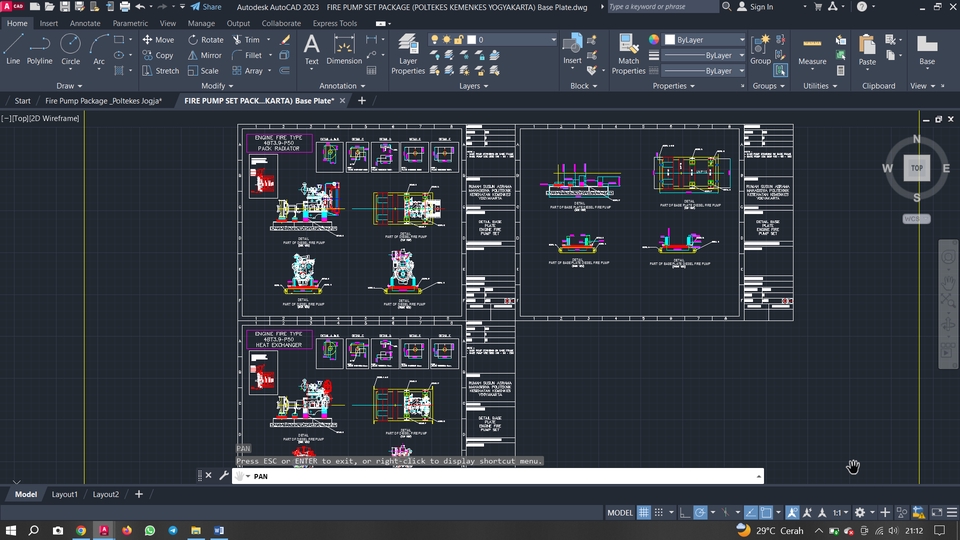
Task: Toggle 2D object snap in status bar
Action: click(x=766, y=512)
